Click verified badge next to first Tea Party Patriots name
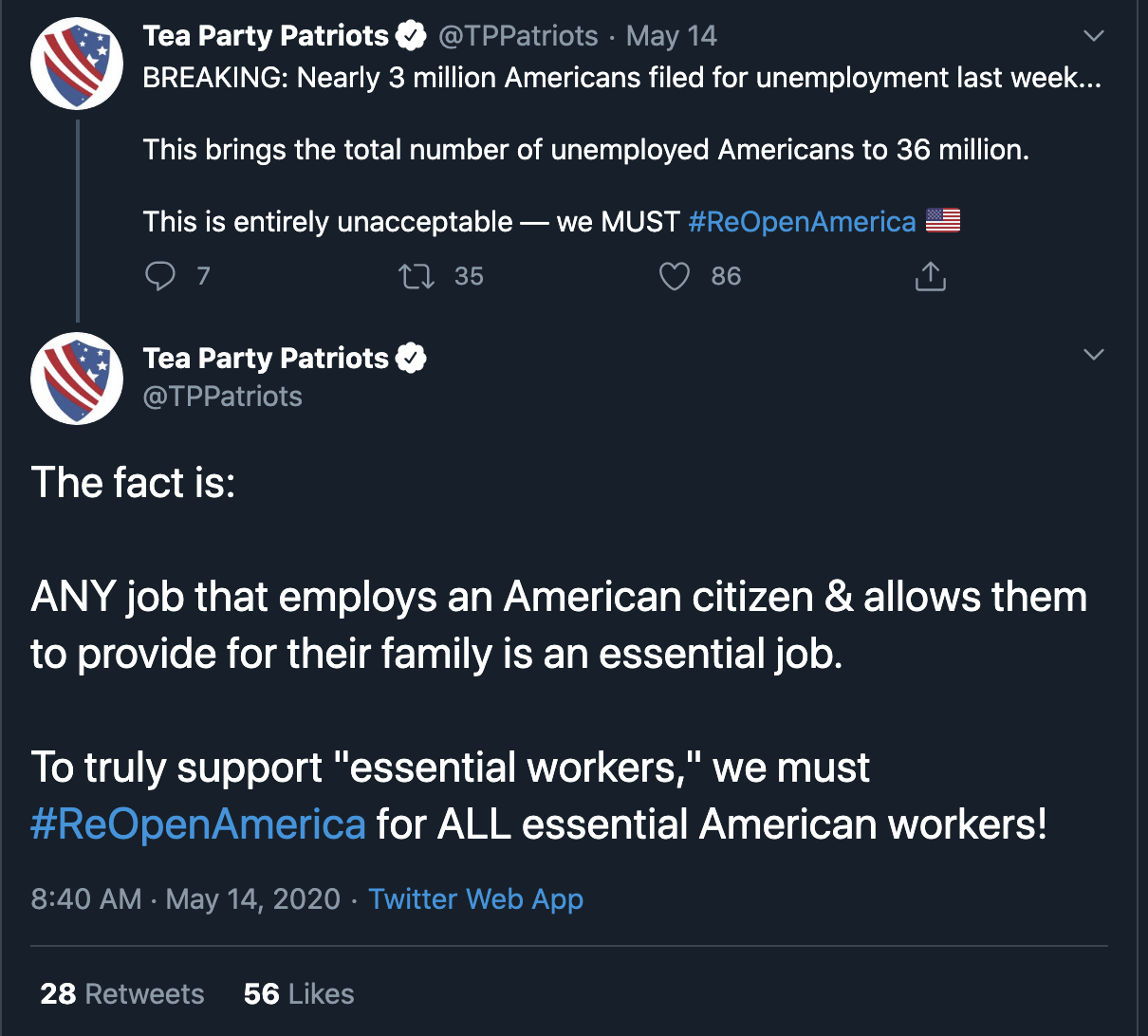This screenshot has height=1036, width=1148. [411, 36]
